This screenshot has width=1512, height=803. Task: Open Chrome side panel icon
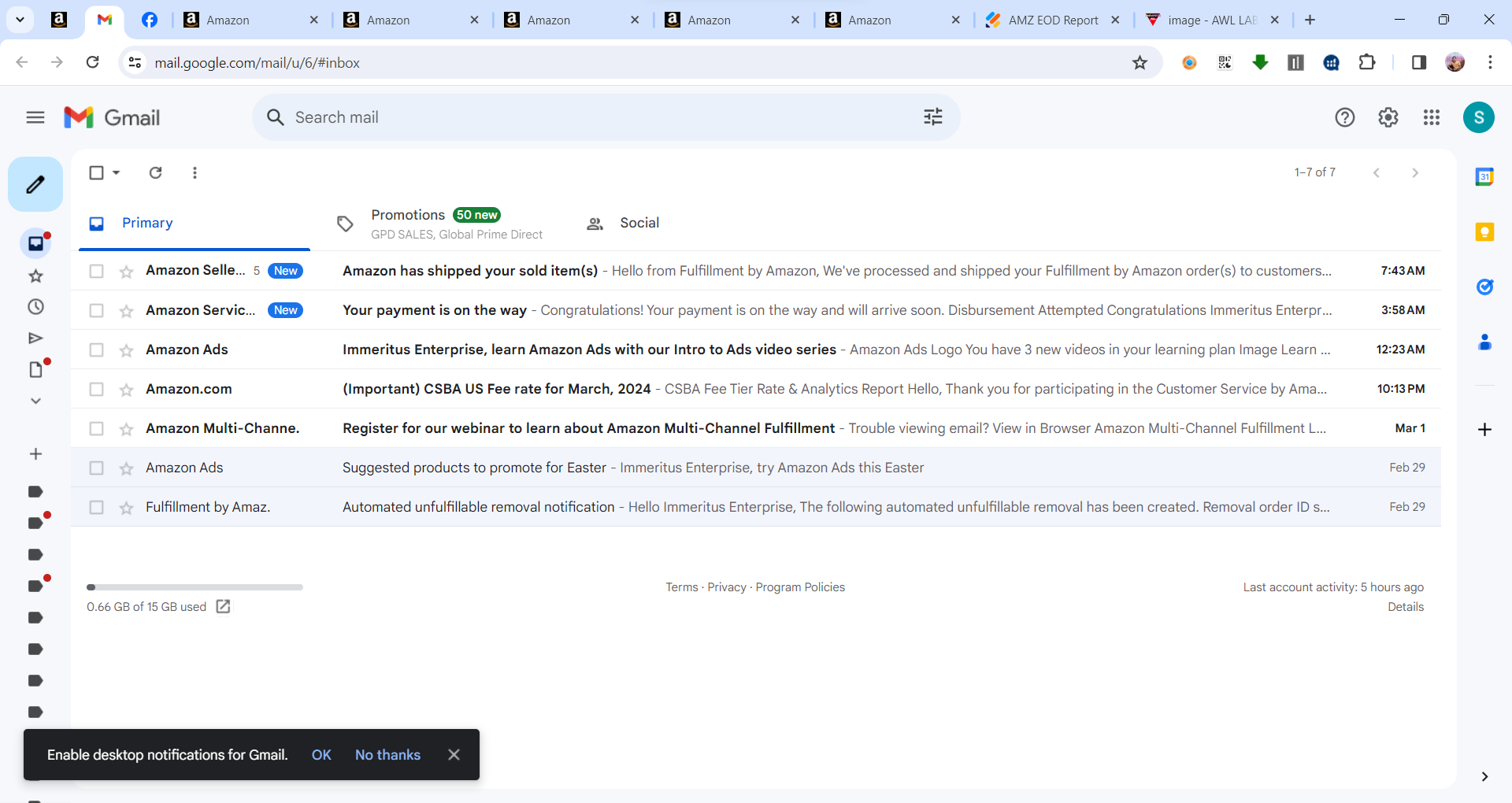pos(1419,62)
